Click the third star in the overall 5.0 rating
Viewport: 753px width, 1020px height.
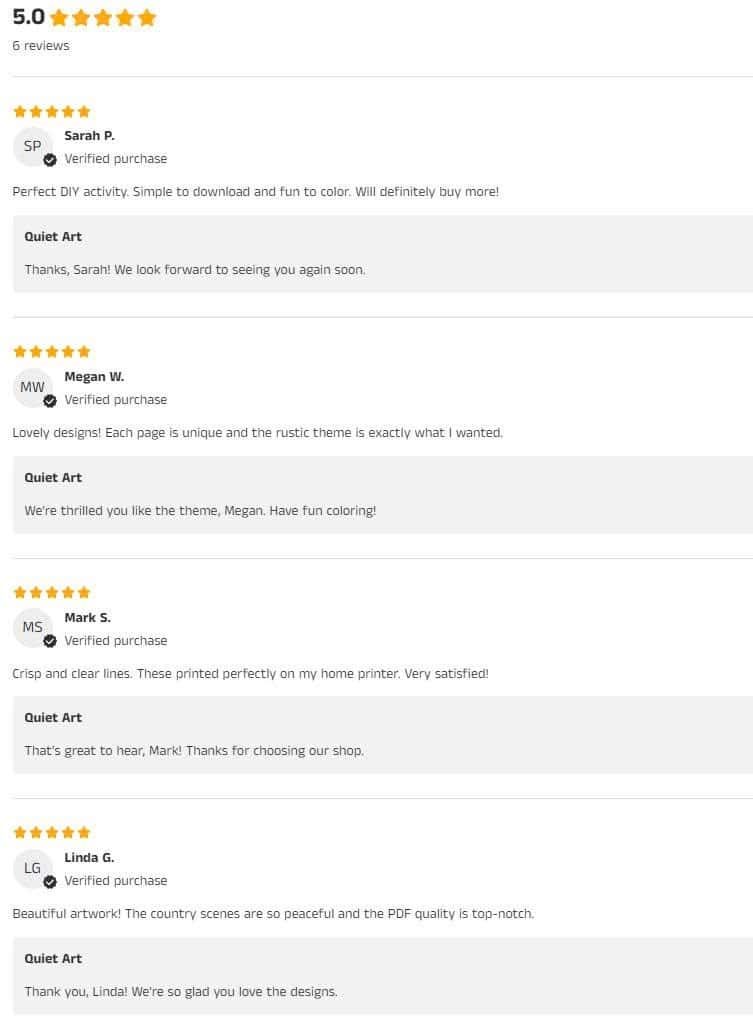tap(102, 17)
